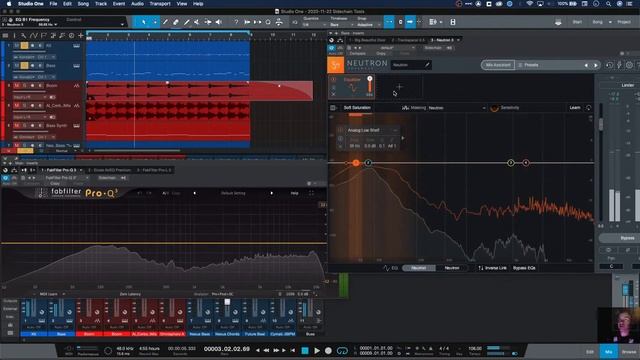Image resolution: width=640 pixels, height=360 pixels.
Task: Go to next Neutron preset arrow
Action: [596, 65]
